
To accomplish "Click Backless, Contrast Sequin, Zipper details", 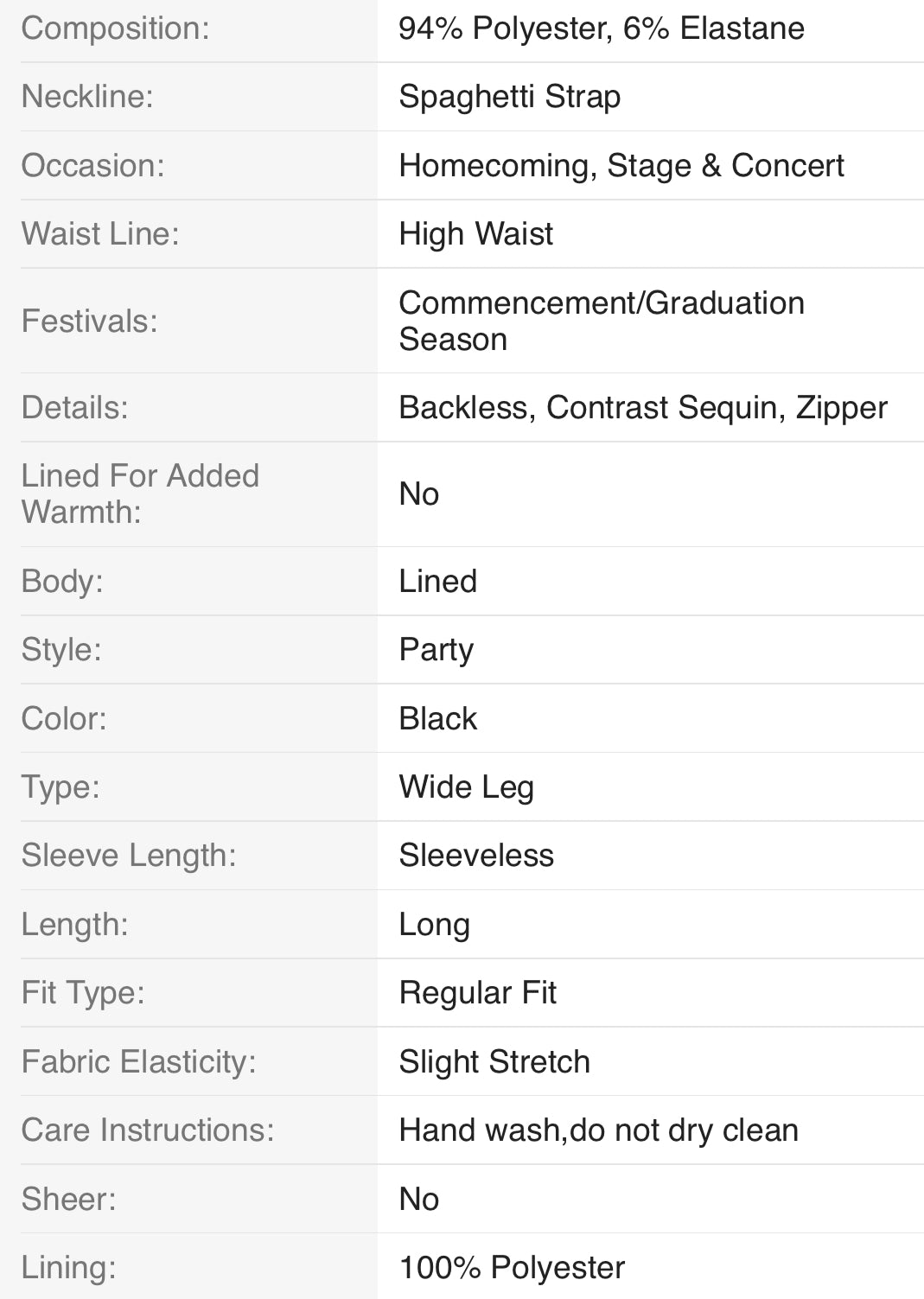I will (x=642, y=408).
